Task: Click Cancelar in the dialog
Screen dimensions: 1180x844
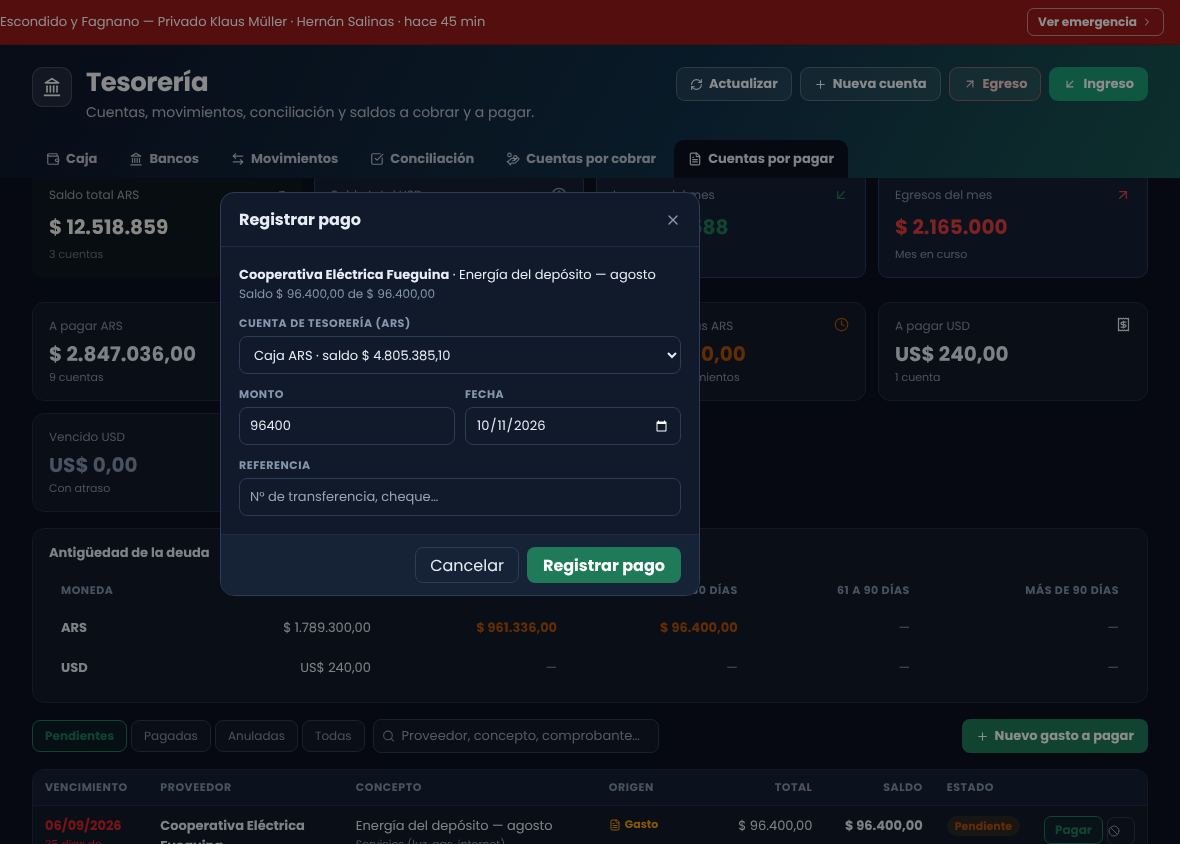Action: click(467, 565)
